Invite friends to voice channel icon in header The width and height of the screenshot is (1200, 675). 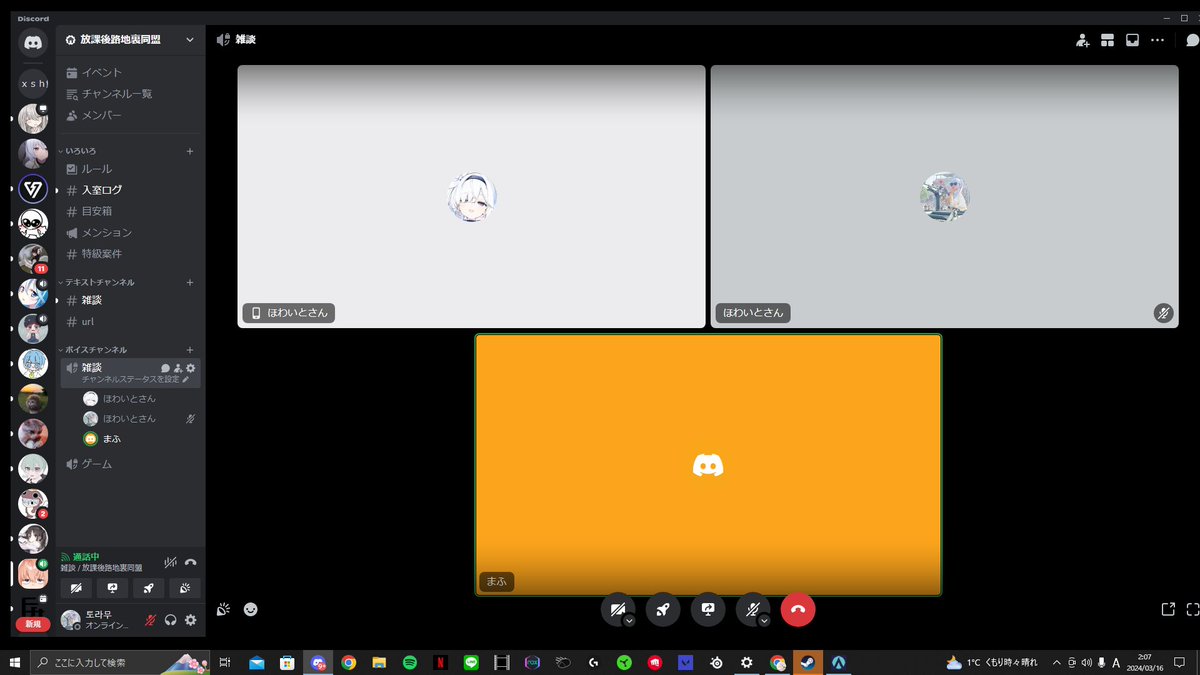point(1082,40)
